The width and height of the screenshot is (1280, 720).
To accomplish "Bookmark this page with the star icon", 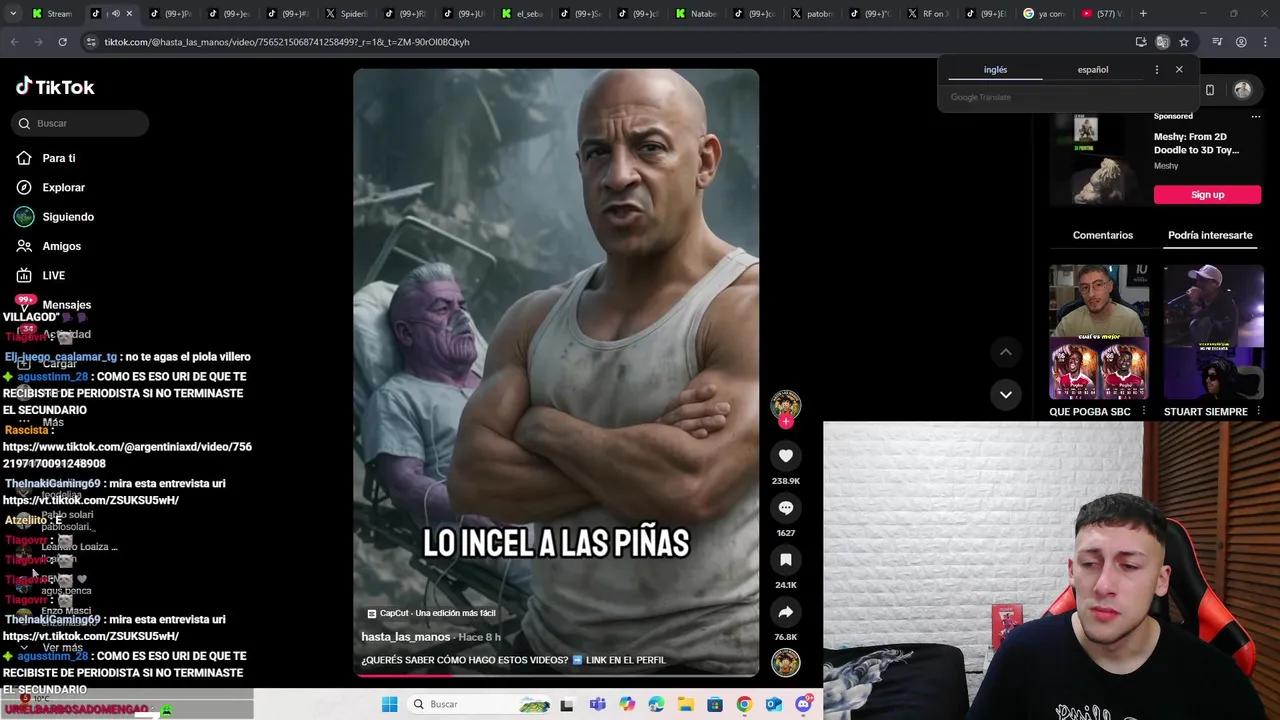I will [1184, 42].
